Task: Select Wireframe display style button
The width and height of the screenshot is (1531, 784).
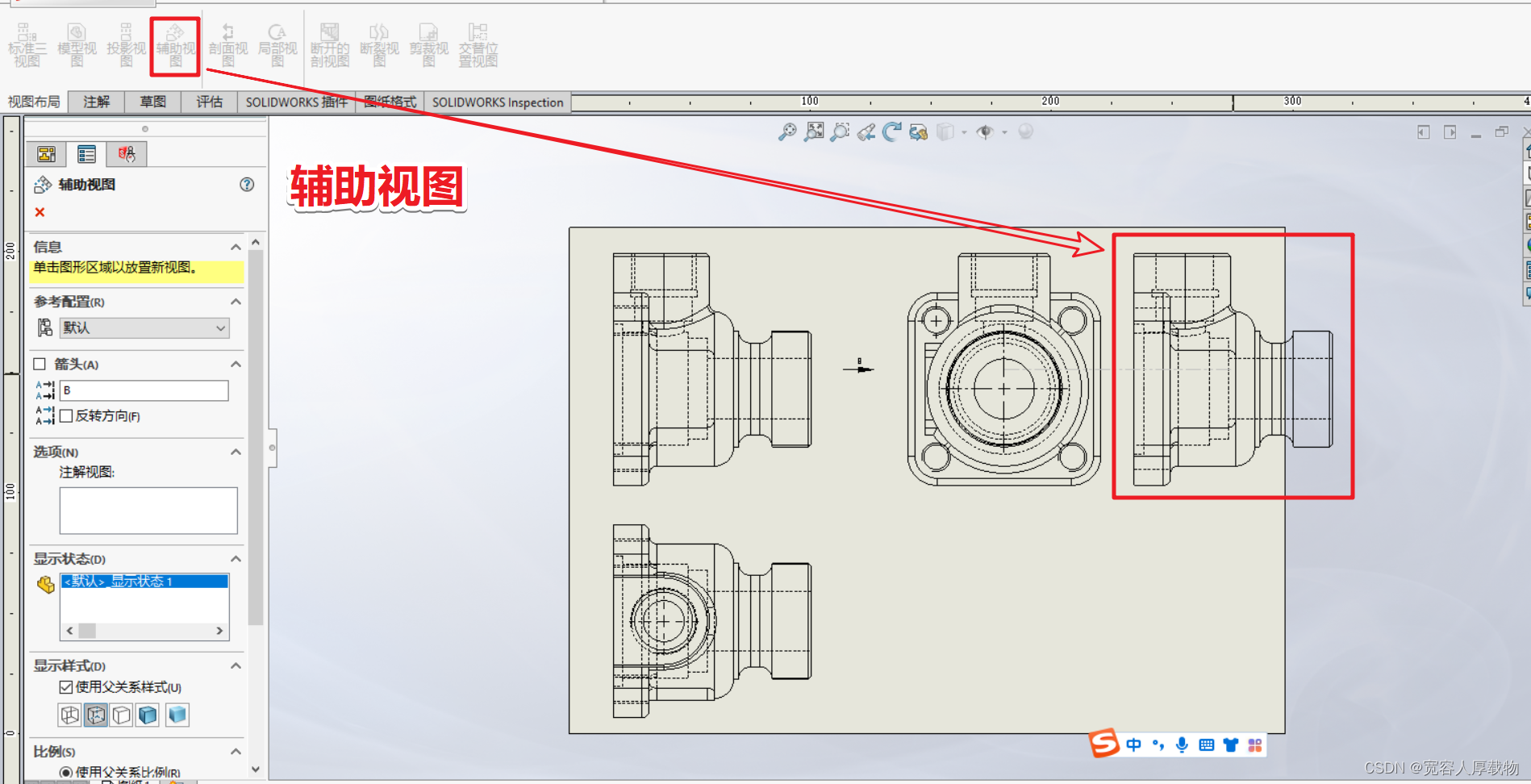Action: point(70,715)
